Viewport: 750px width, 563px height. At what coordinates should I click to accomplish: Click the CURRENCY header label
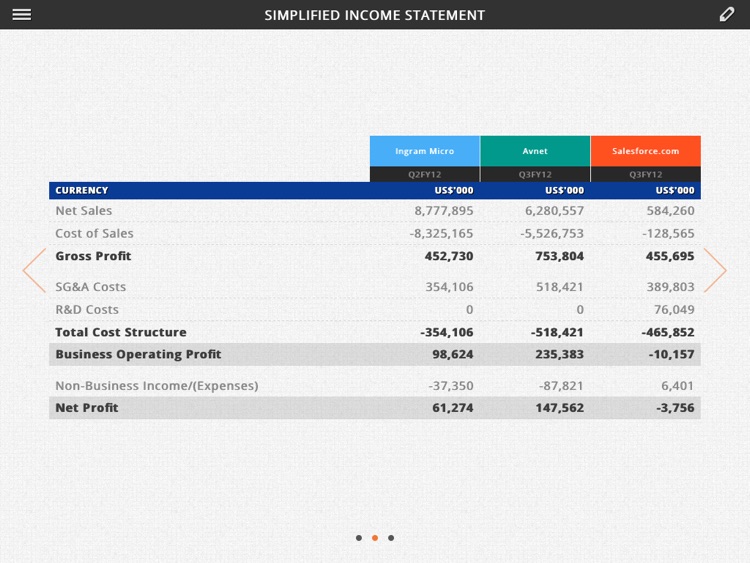click(82, 190)
